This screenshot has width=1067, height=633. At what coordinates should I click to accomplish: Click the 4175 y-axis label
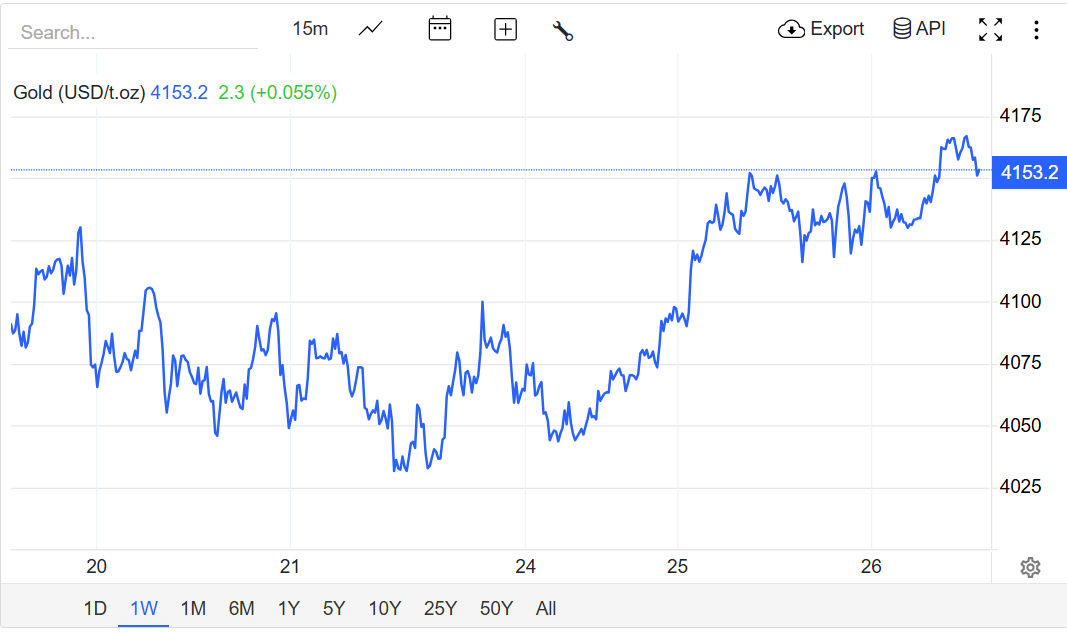pos(1020,115)
